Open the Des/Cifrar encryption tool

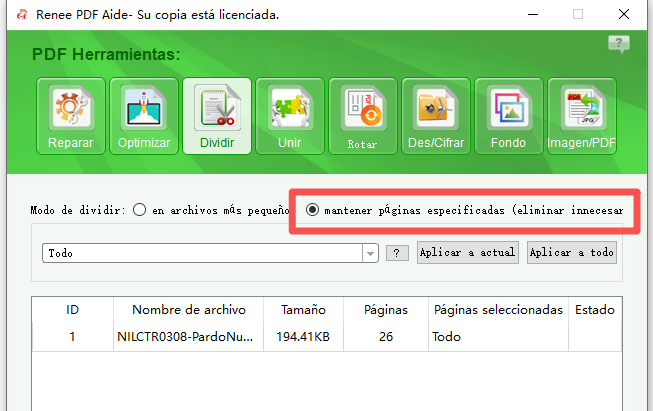[x=436, y=116]
